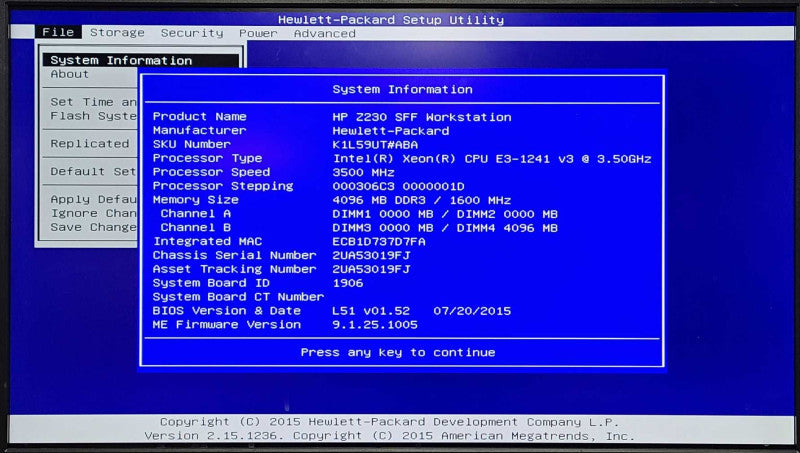
Task: Click the asset tracking value 2UA53019FJ
Action: tap(371, 269)
